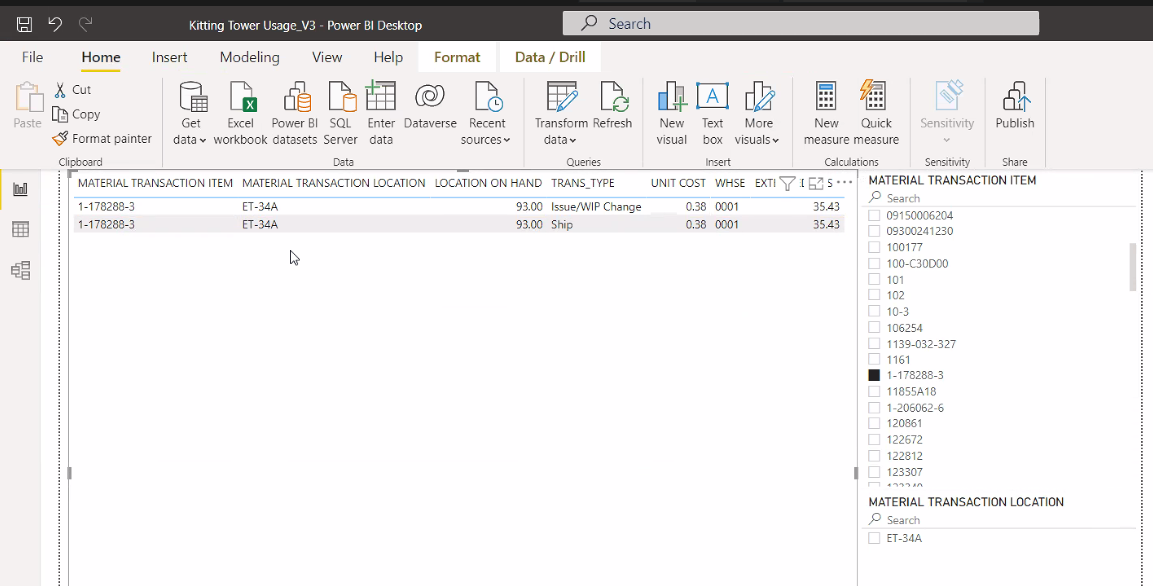1153x586 pixels.
Task: Sort by TRANS_TYPE column header
Action: point(582,183)
